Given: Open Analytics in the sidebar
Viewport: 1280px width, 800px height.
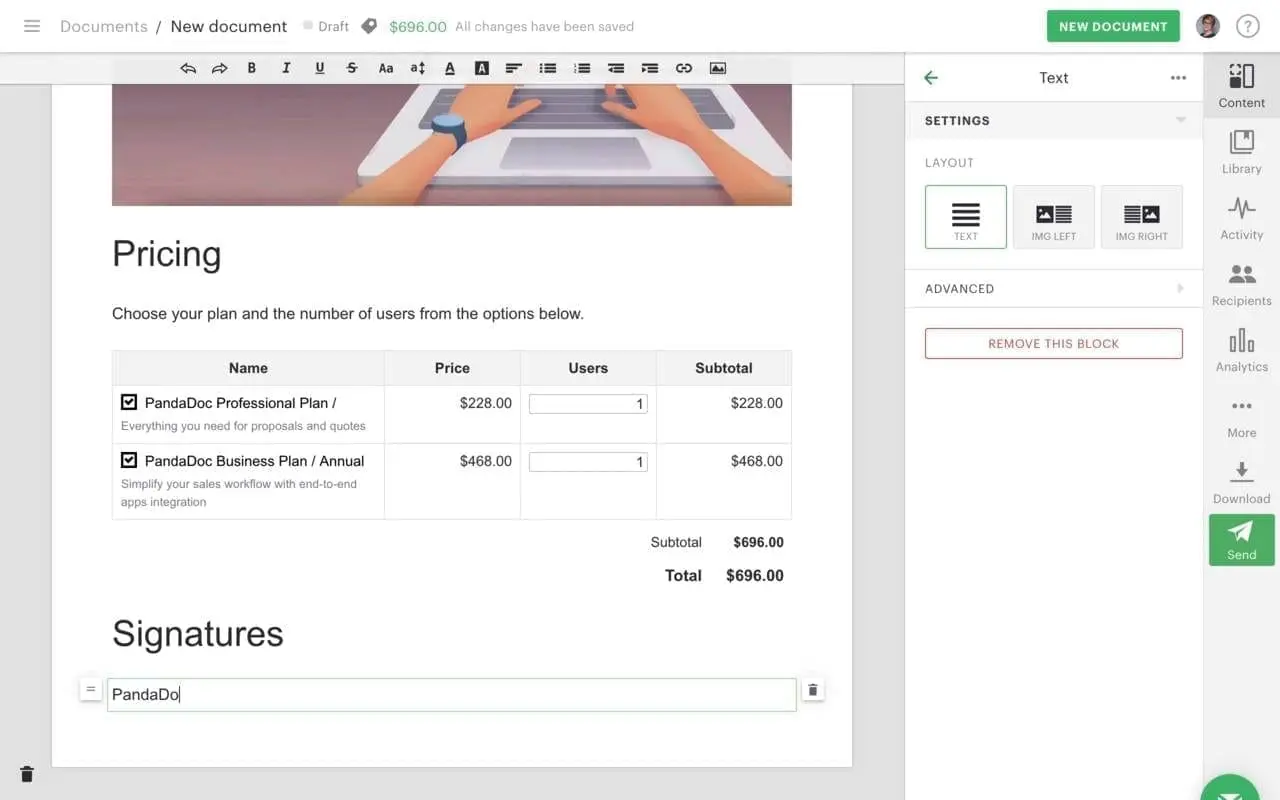Looking at the screenshot, I should [1241, 349].
